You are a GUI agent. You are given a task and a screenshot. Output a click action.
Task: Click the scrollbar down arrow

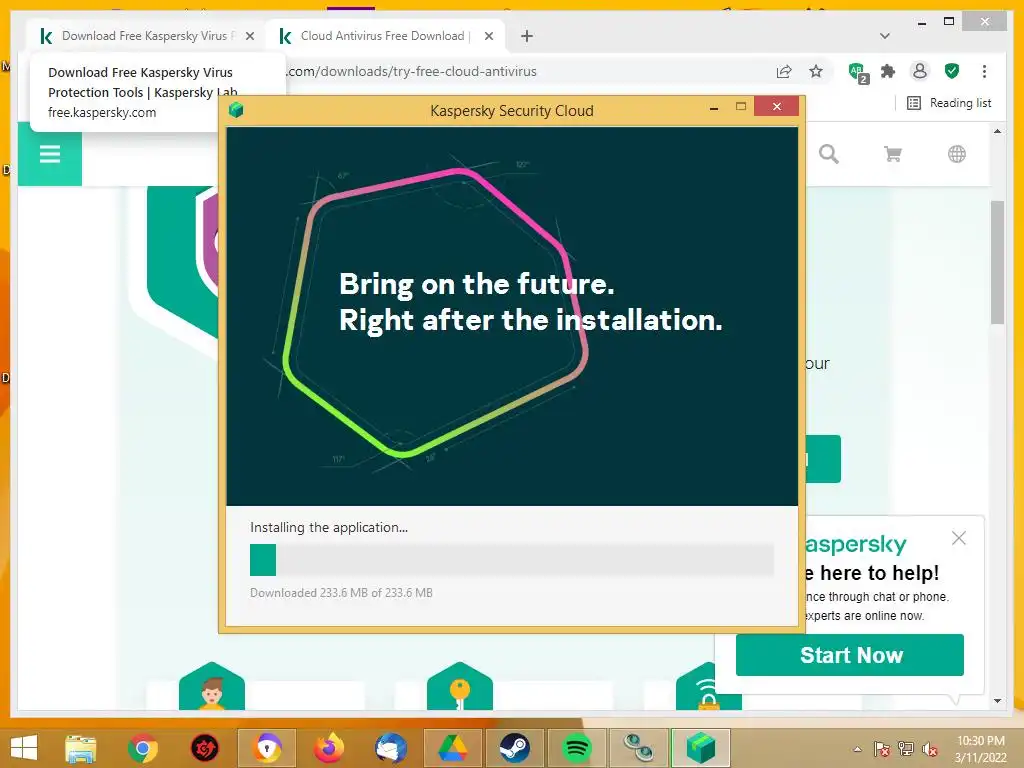[997, 701]
